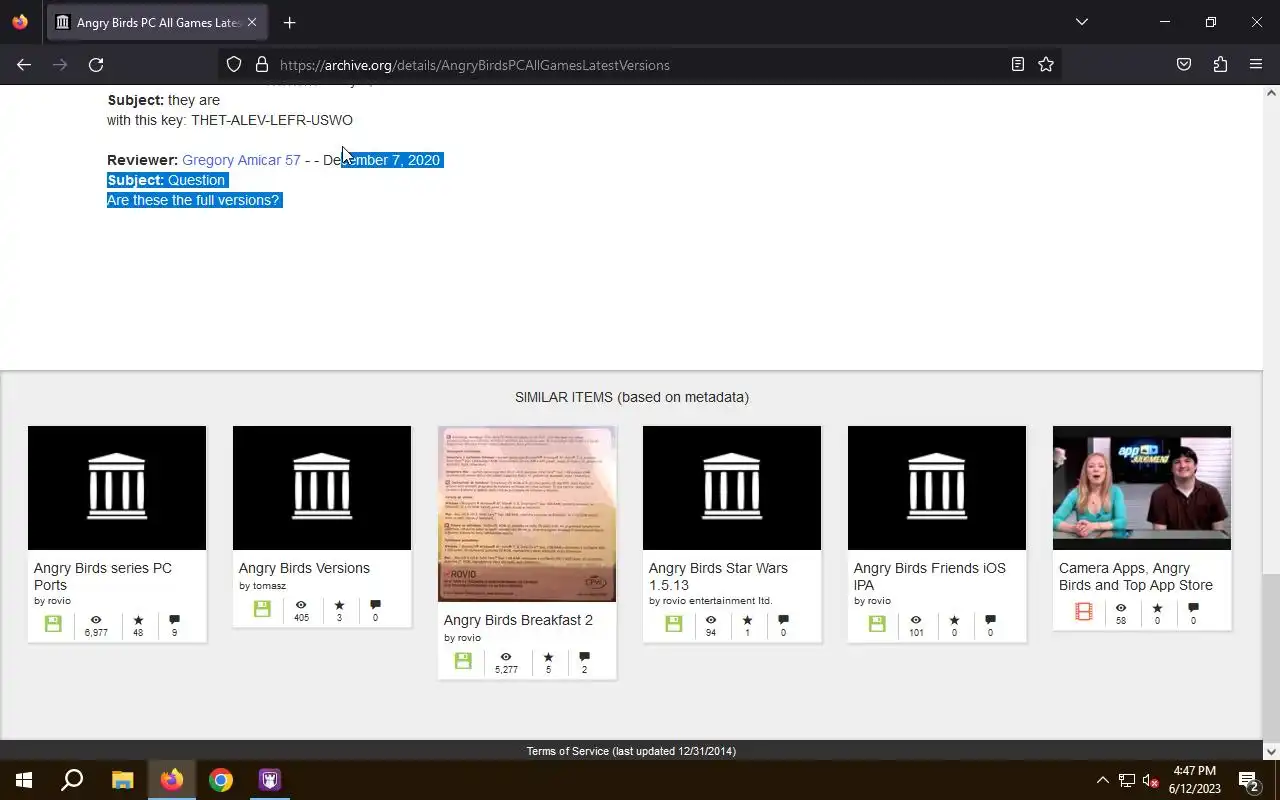Click Angry Birds Breakfast 2 title link

pos(518,620)
